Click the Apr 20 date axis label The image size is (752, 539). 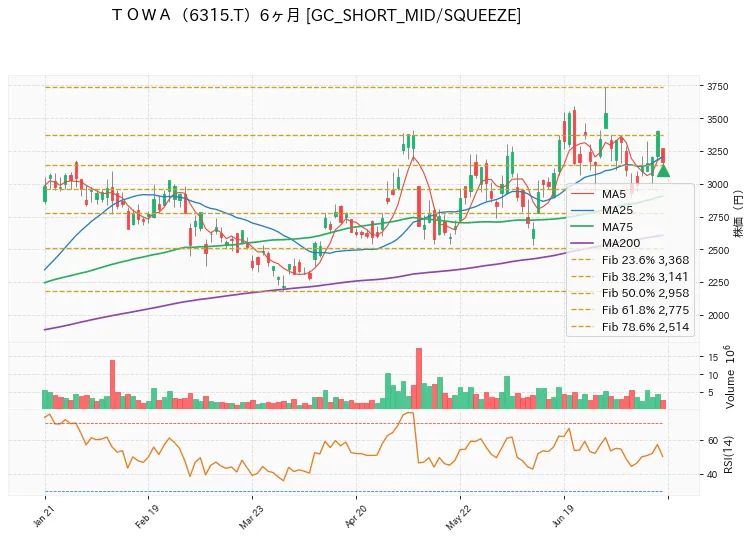355,517
